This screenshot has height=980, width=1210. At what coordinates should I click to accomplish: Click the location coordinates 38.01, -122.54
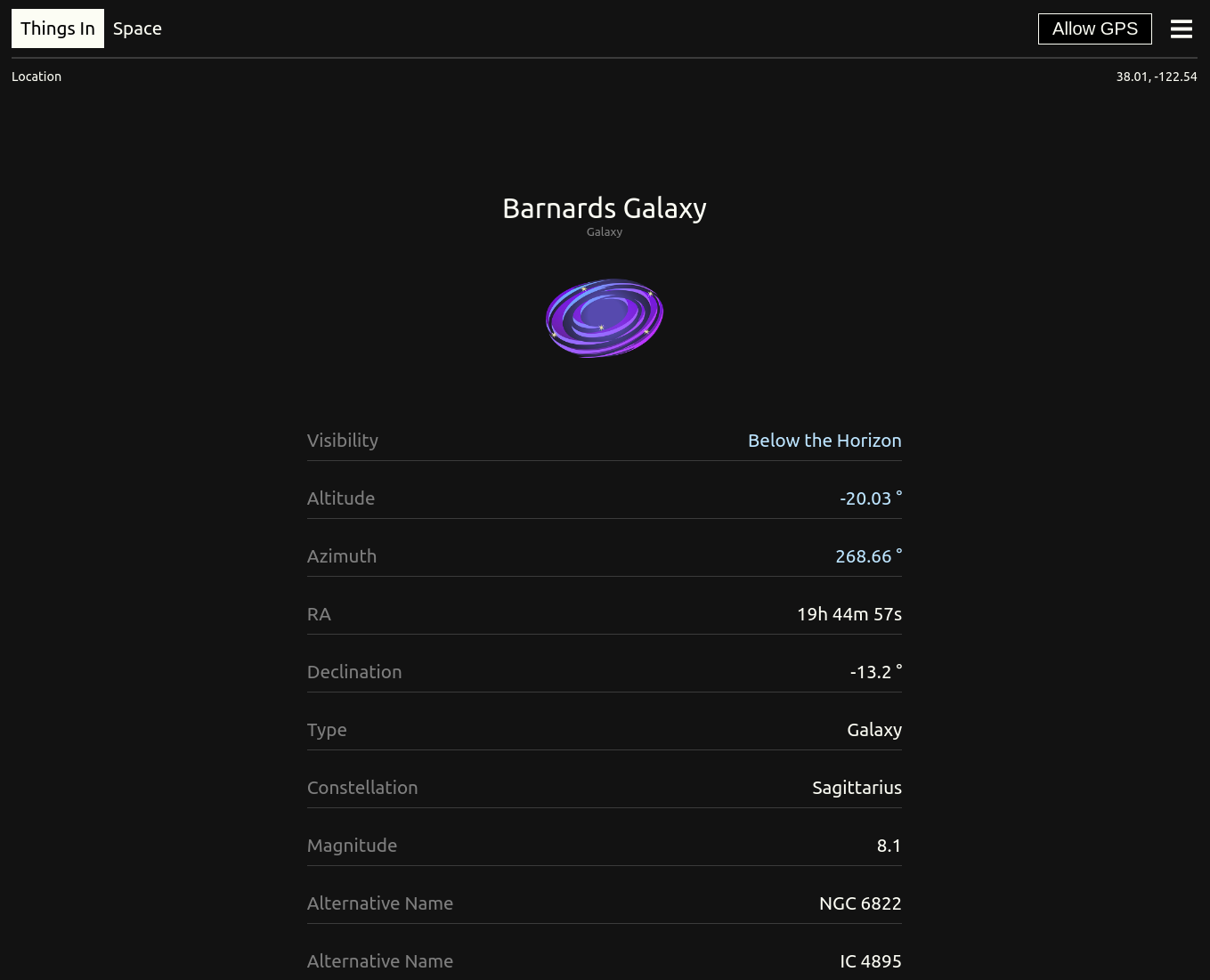1156,77
